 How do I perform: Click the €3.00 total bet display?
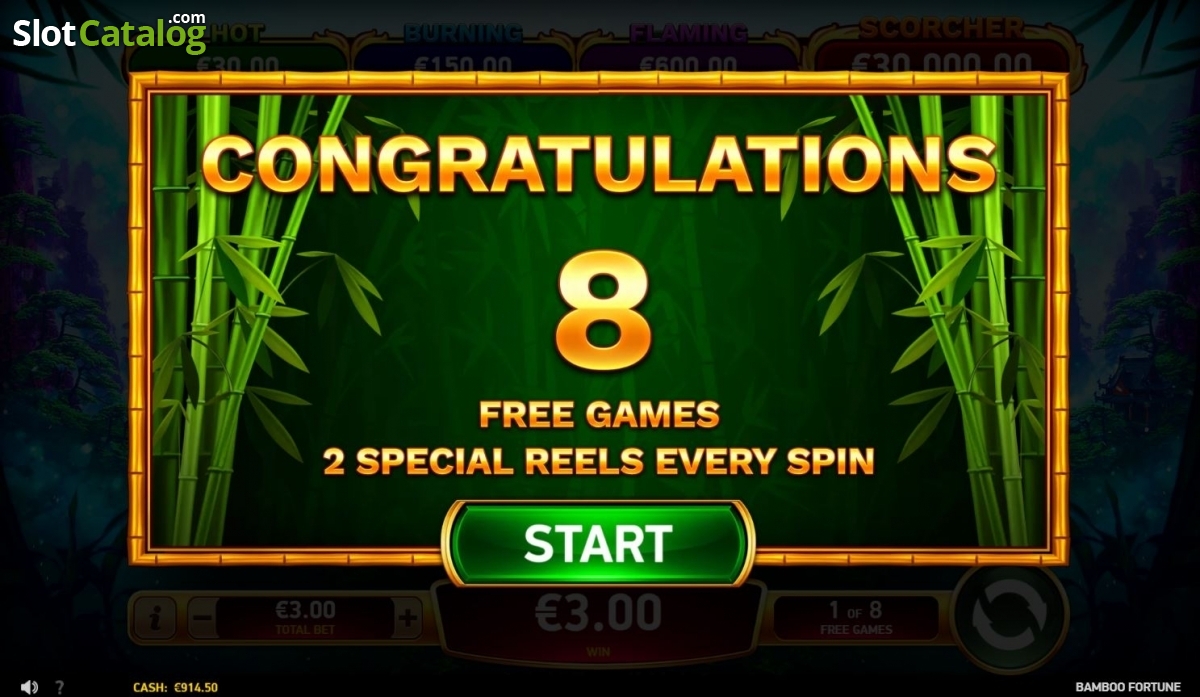pyautogui.click(x=305, y=618)
